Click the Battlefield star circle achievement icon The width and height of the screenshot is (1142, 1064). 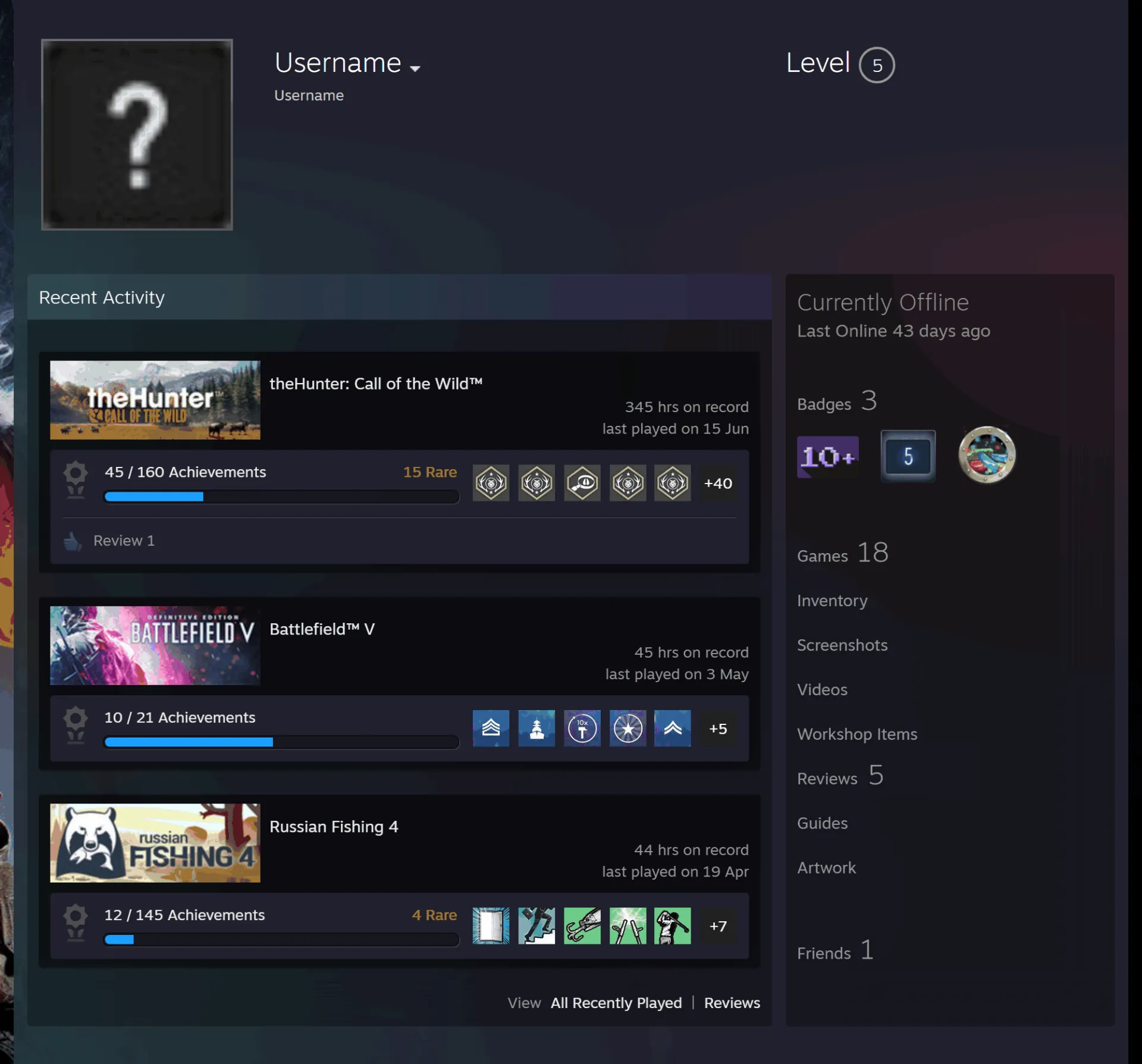pos(628,728)
